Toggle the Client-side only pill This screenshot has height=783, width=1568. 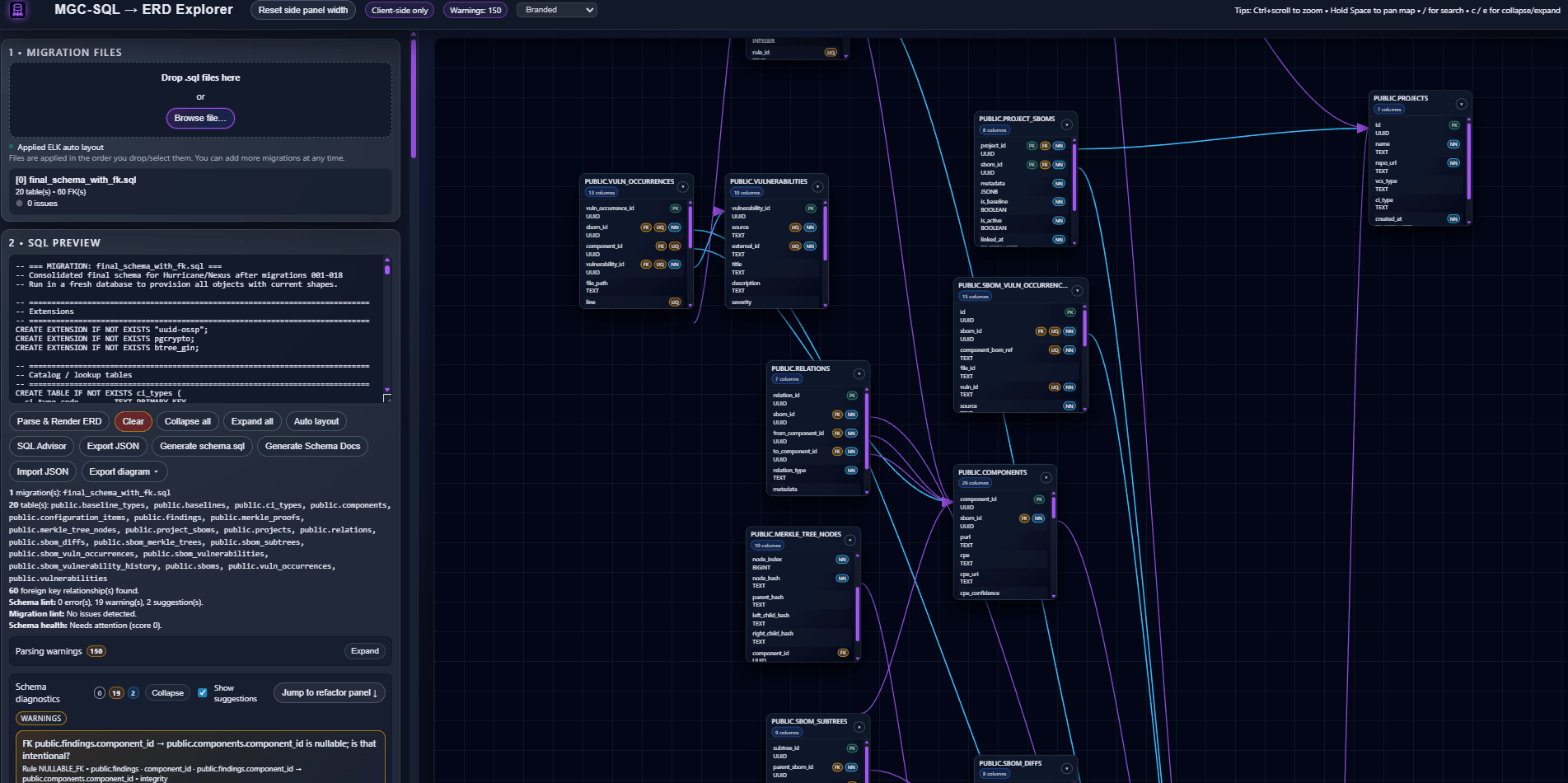(x=400, y=10)
